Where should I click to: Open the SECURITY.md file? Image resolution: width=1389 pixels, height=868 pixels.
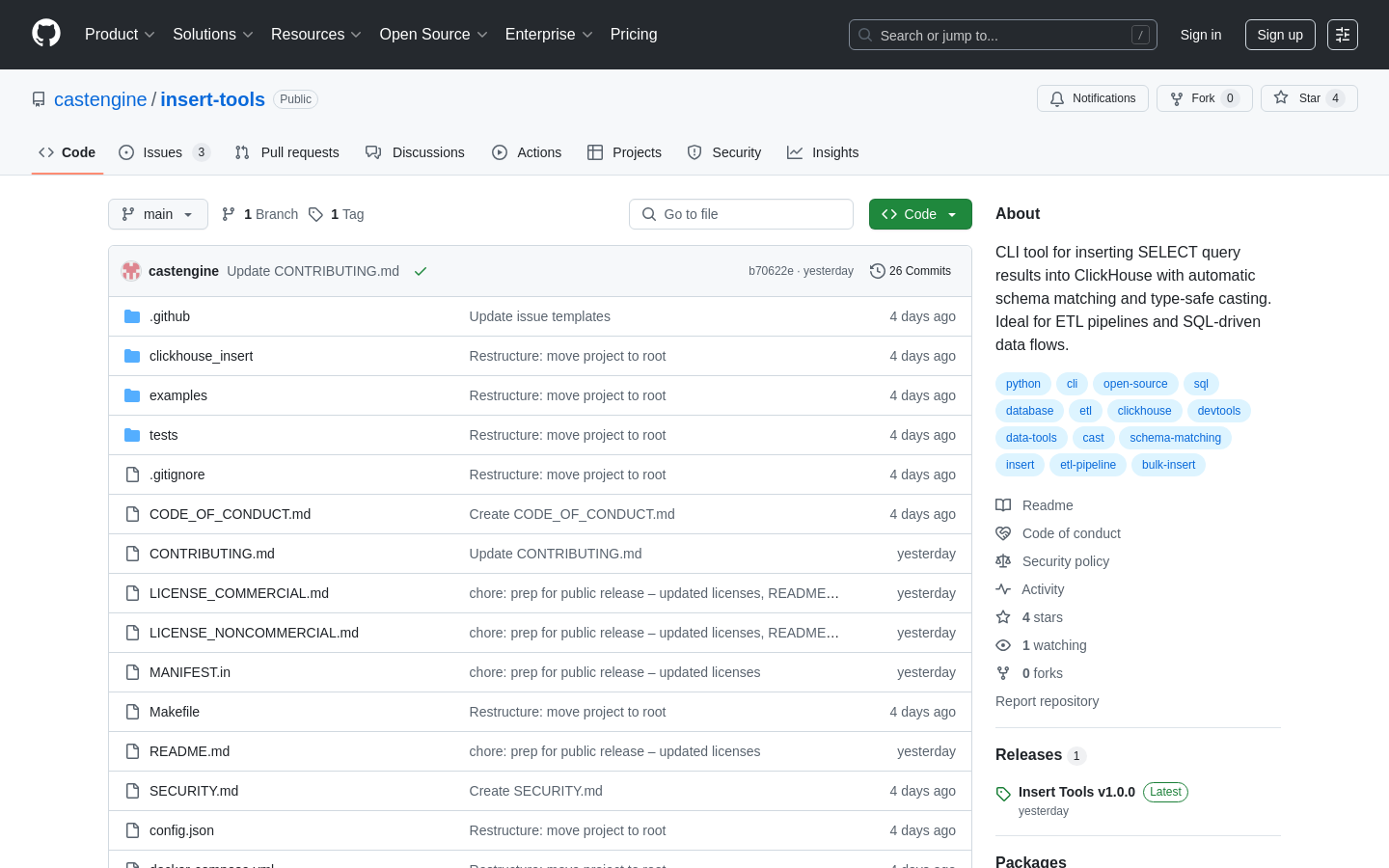[194, 791]
